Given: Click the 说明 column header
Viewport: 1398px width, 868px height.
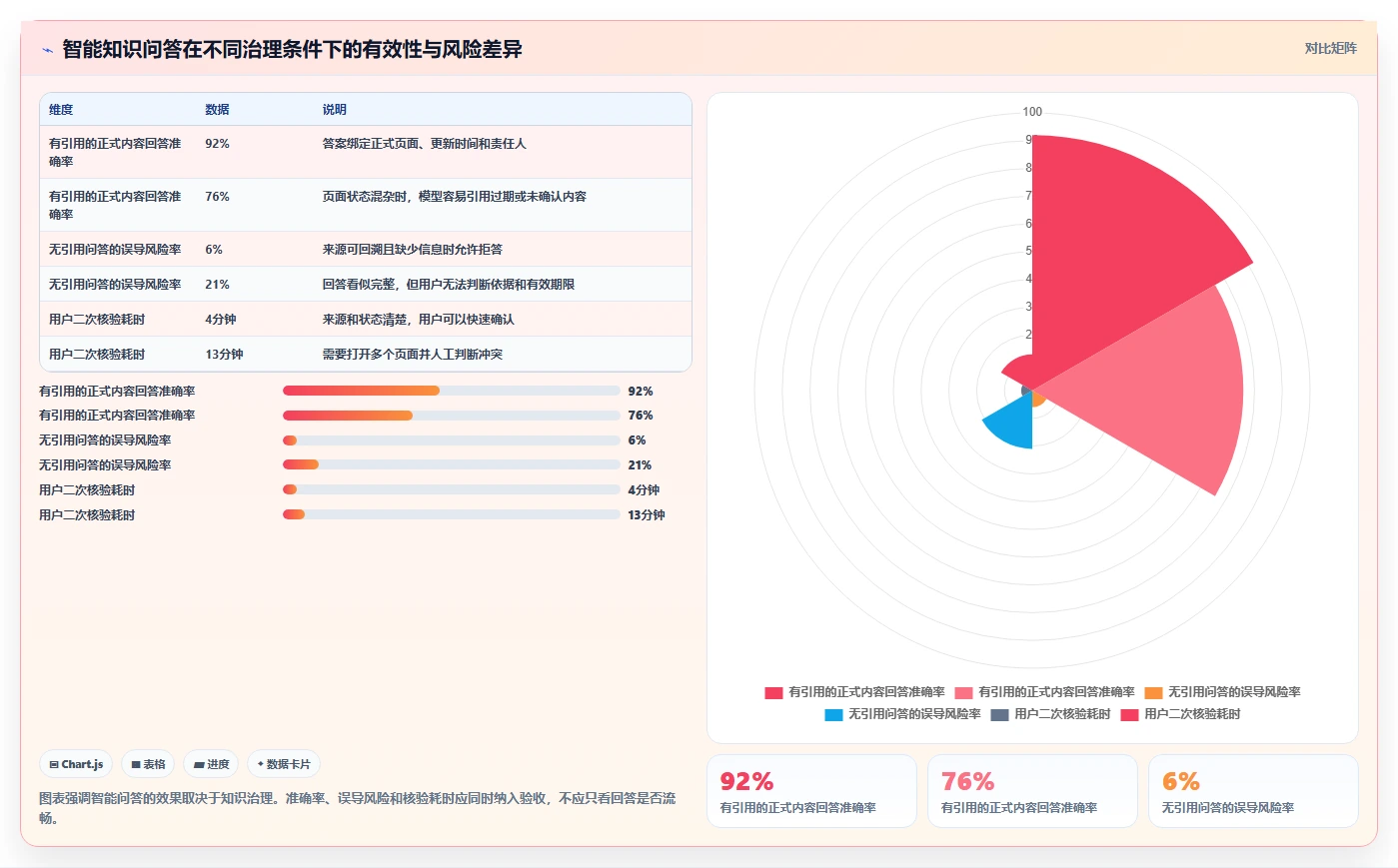Looking at the screenshot, I should [x=334, y=110].
